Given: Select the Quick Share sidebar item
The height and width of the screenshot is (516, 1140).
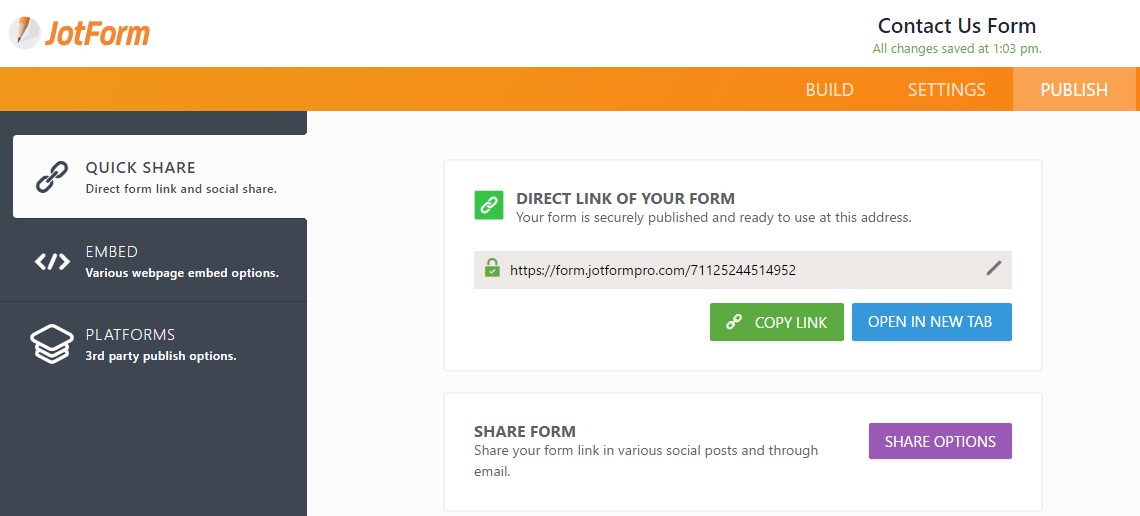Looking at the screenshot, I should click(x=160, y=177).
